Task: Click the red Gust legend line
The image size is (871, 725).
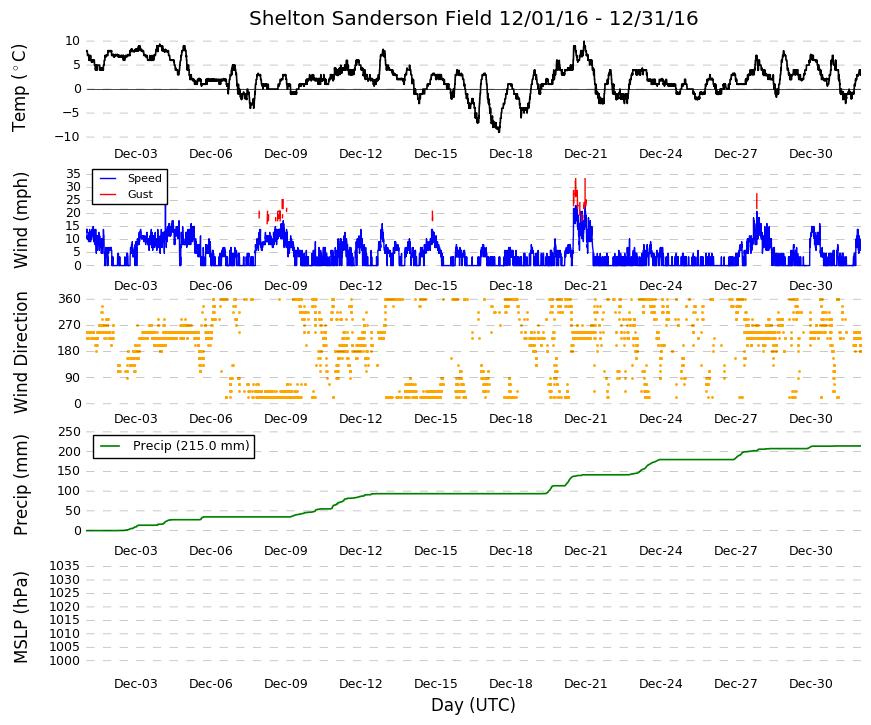Action: [108, 194]
